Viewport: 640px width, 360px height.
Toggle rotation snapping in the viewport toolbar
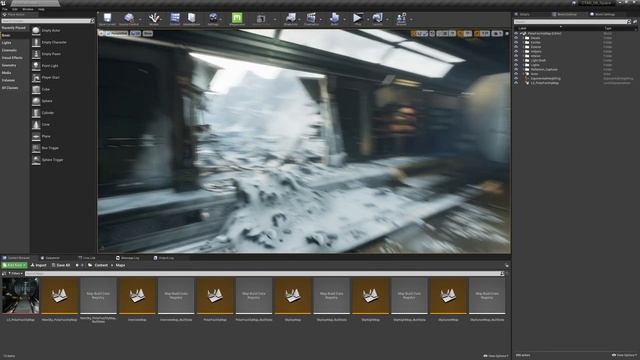pyautogui.click(x=460, y=33)
